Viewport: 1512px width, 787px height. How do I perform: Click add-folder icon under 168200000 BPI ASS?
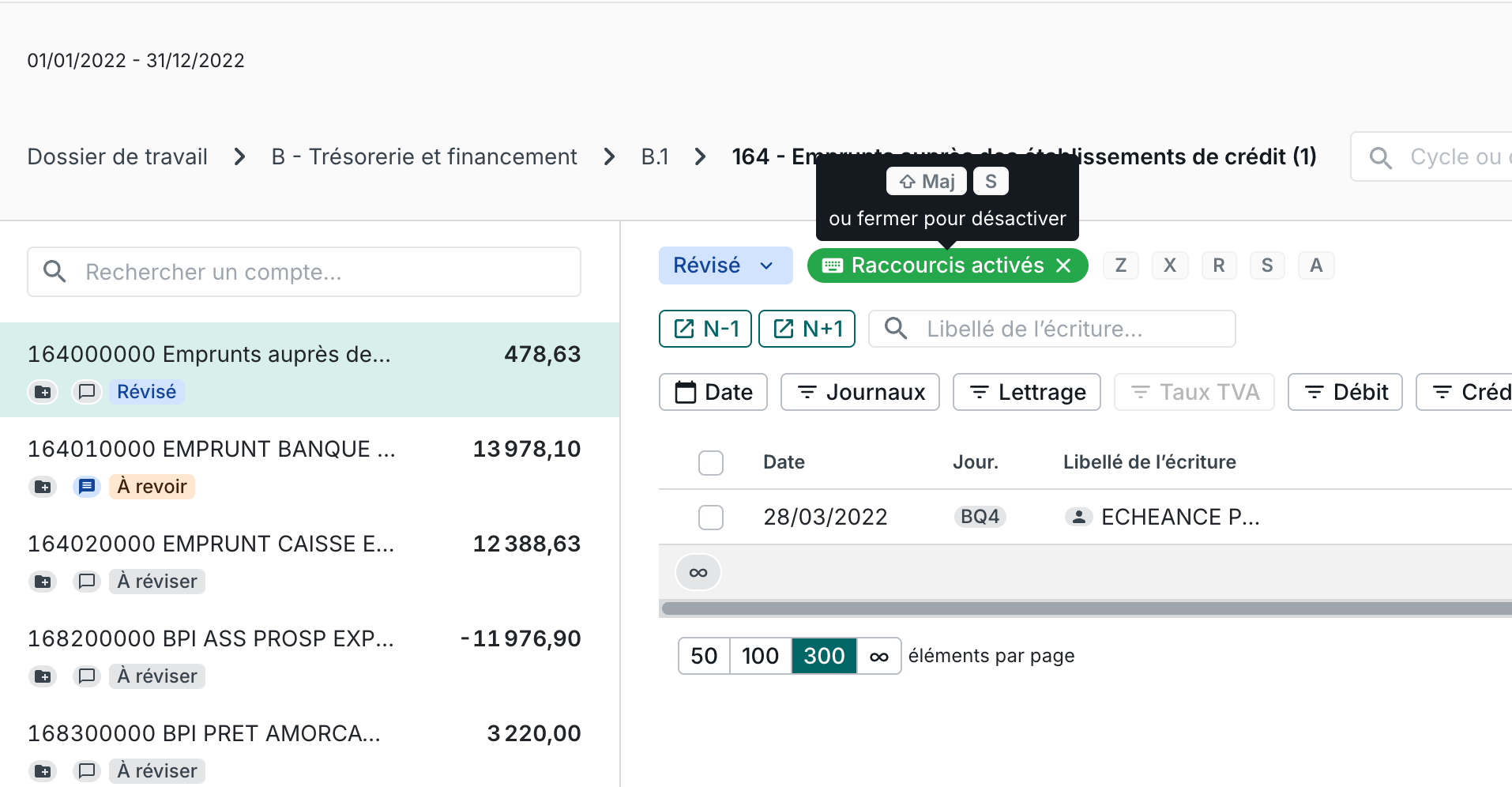click(x=43, y=676)
